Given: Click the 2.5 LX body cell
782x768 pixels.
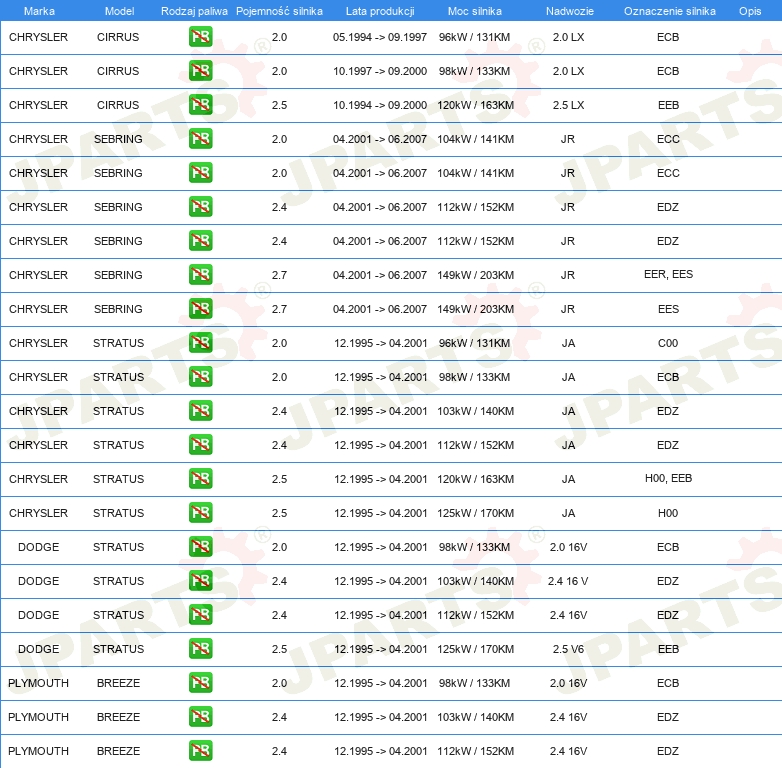Looking at the screenshot, I should point(568,105).
